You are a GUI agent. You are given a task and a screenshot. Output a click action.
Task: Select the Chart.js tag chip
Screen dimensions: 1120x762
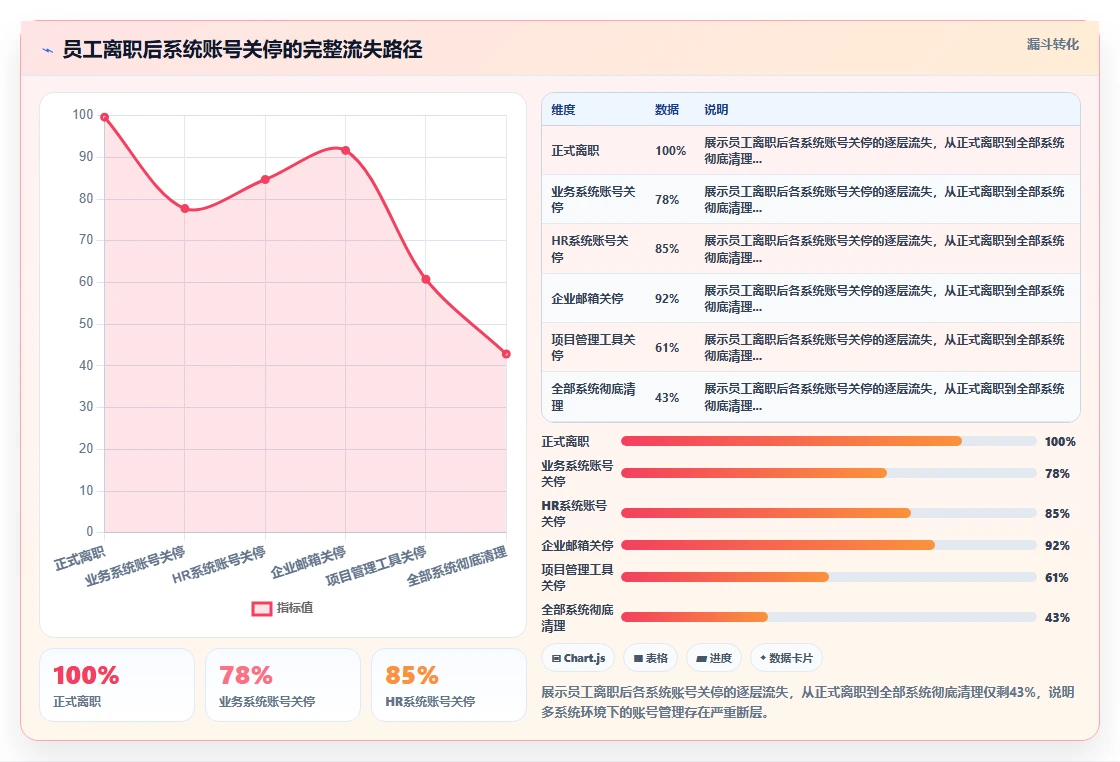click(x=579, y=658)
